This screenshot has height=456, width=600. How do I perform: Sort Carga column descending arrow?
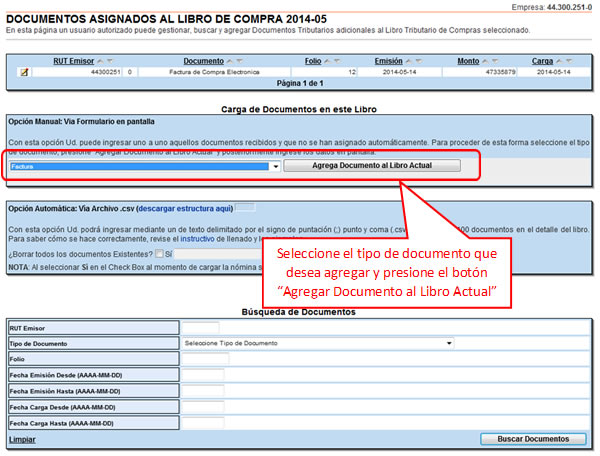[569, 61]
